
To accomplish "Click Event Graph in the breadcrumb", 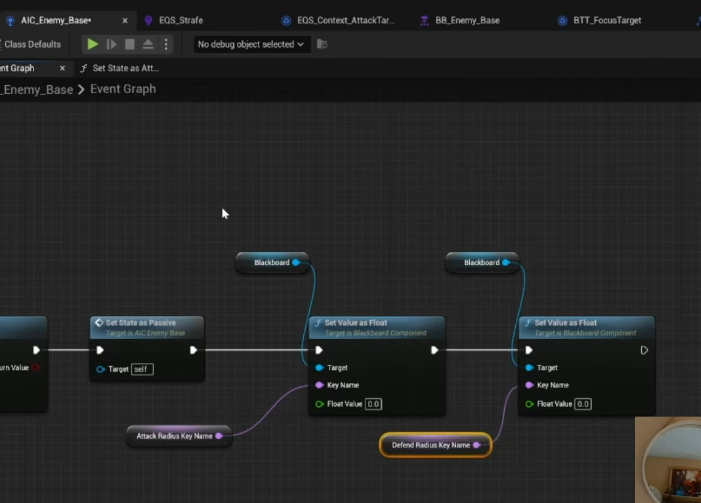I will click(x=124, y=89).
